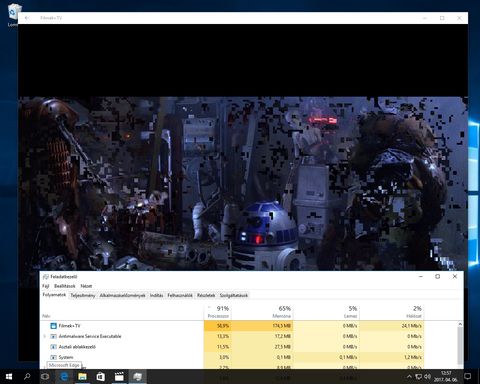
Task: Click the 24,1 Mb/s network cell
Action: pyautogui.click(x=392, y=326)
